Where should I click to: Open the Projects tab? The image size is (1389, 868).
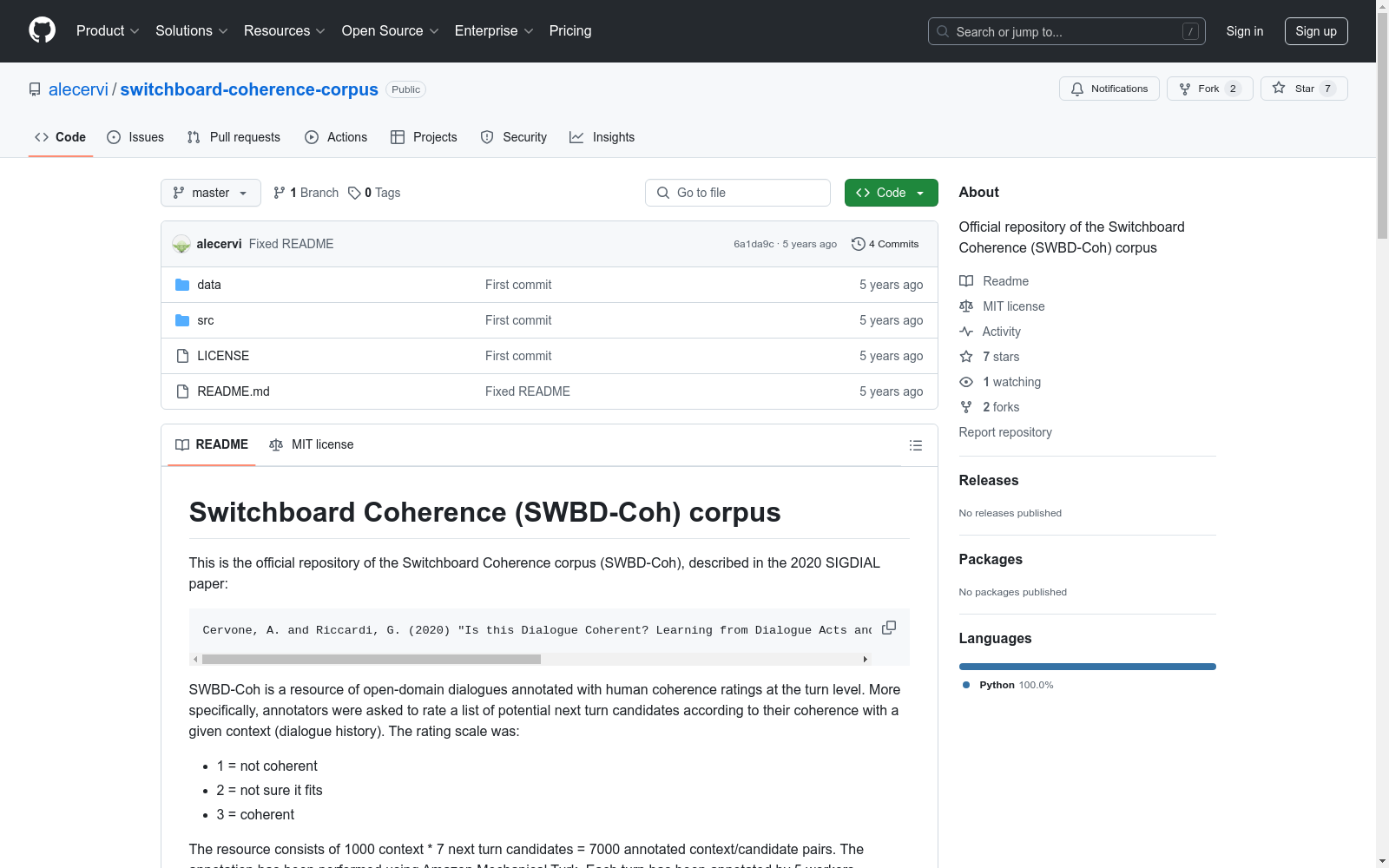tap(424, 137)
